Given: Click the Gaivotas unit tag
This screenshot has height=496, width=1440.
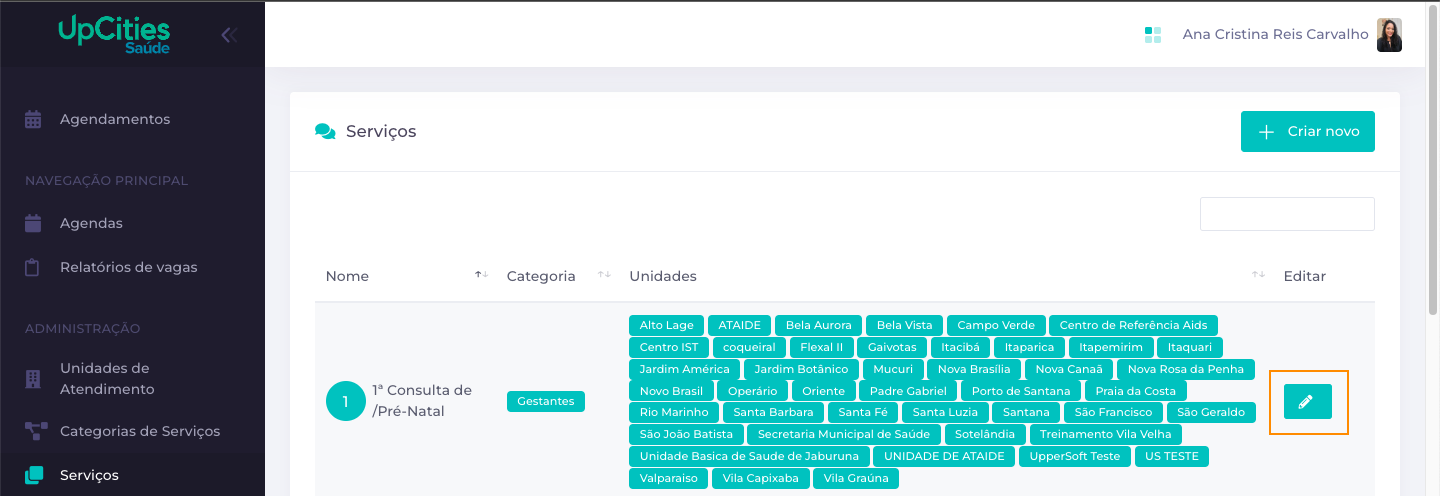Looking at the screenshot, I should point(893,347).
